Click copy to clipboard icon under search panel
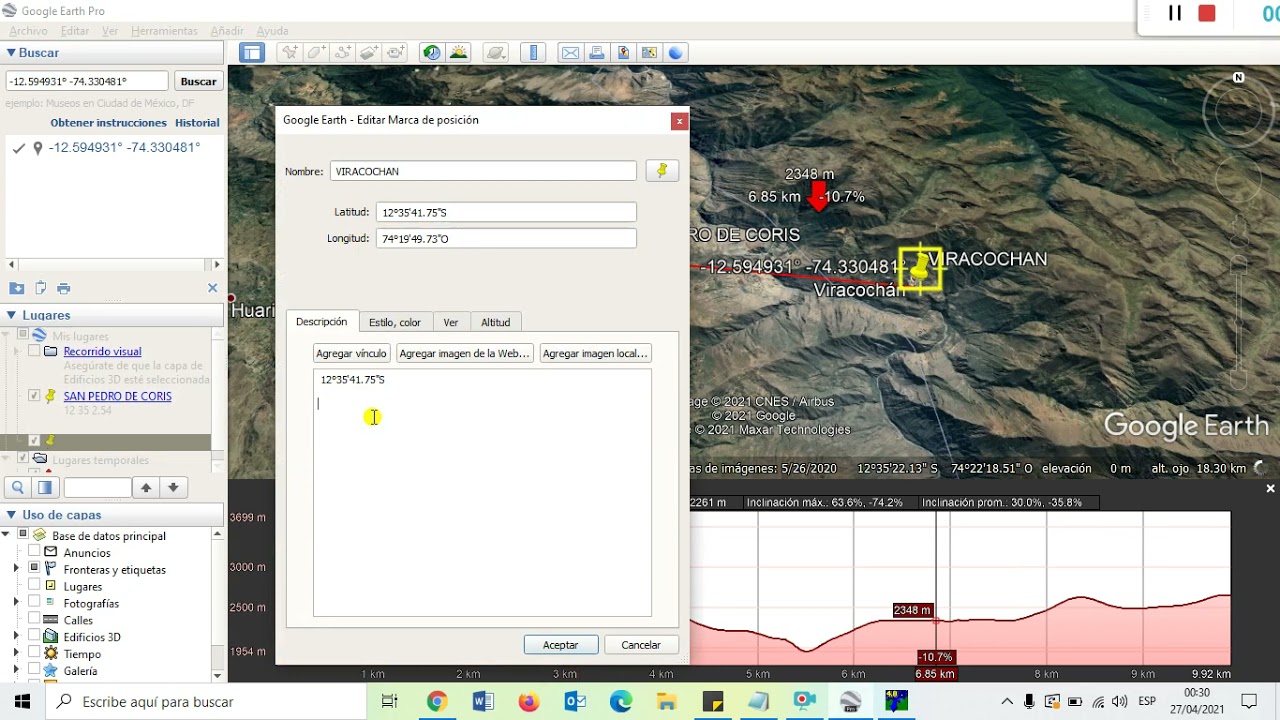Image resolution: width=1280 pixels, height=720 pixels. pyautogui.click(x=40, y=288)
